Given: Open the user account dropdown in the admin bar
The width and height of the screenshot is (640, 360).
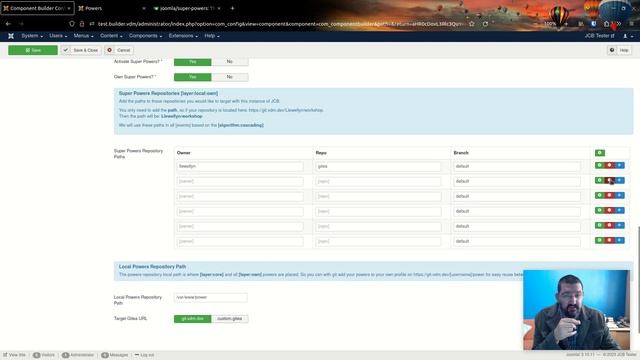Looking at the screenshot, I should [628, 36].
